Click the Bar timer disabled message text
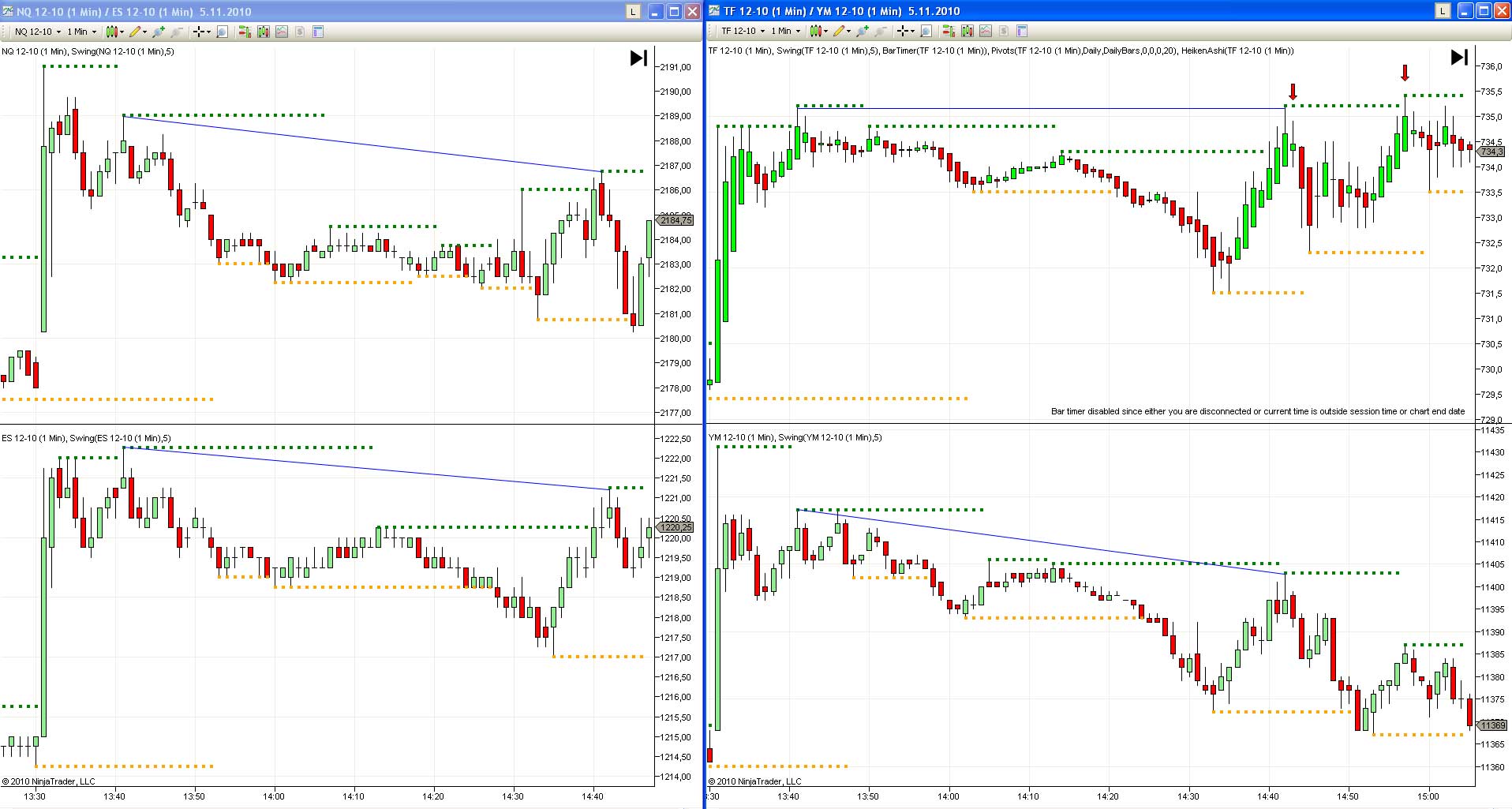The height and width of the screenshot is (809, 1512). pos(1258,411)
